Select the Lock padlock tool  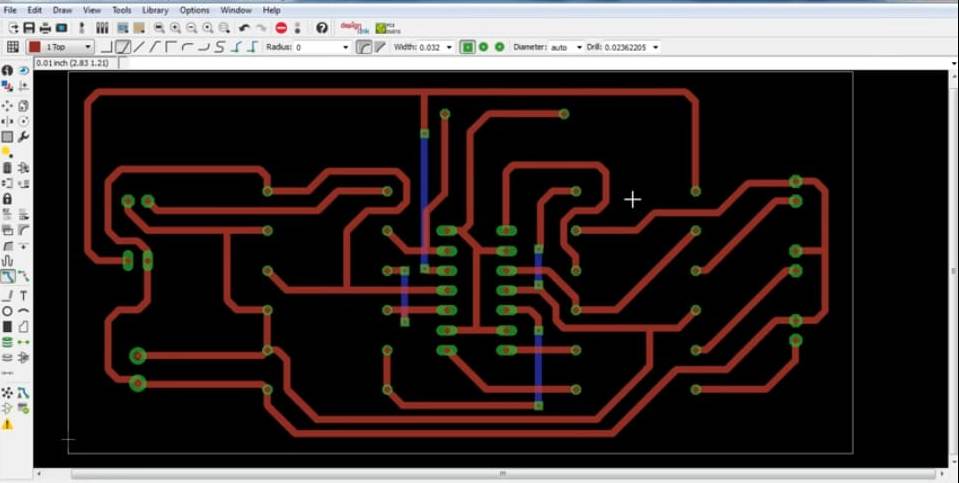pyautogui.click(x=7, y=199)
